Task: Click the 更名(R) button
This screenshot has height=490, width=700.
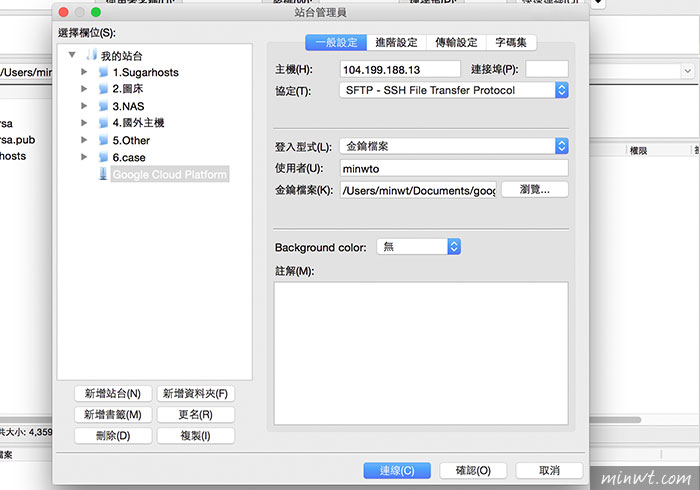Action: [196, 415]
